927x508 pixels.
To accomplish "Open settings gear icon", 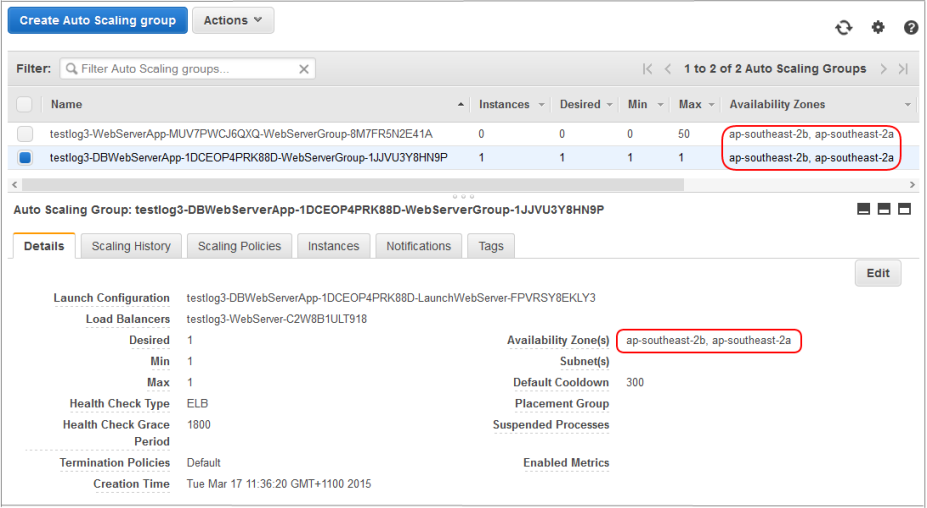I will (878, 27).
